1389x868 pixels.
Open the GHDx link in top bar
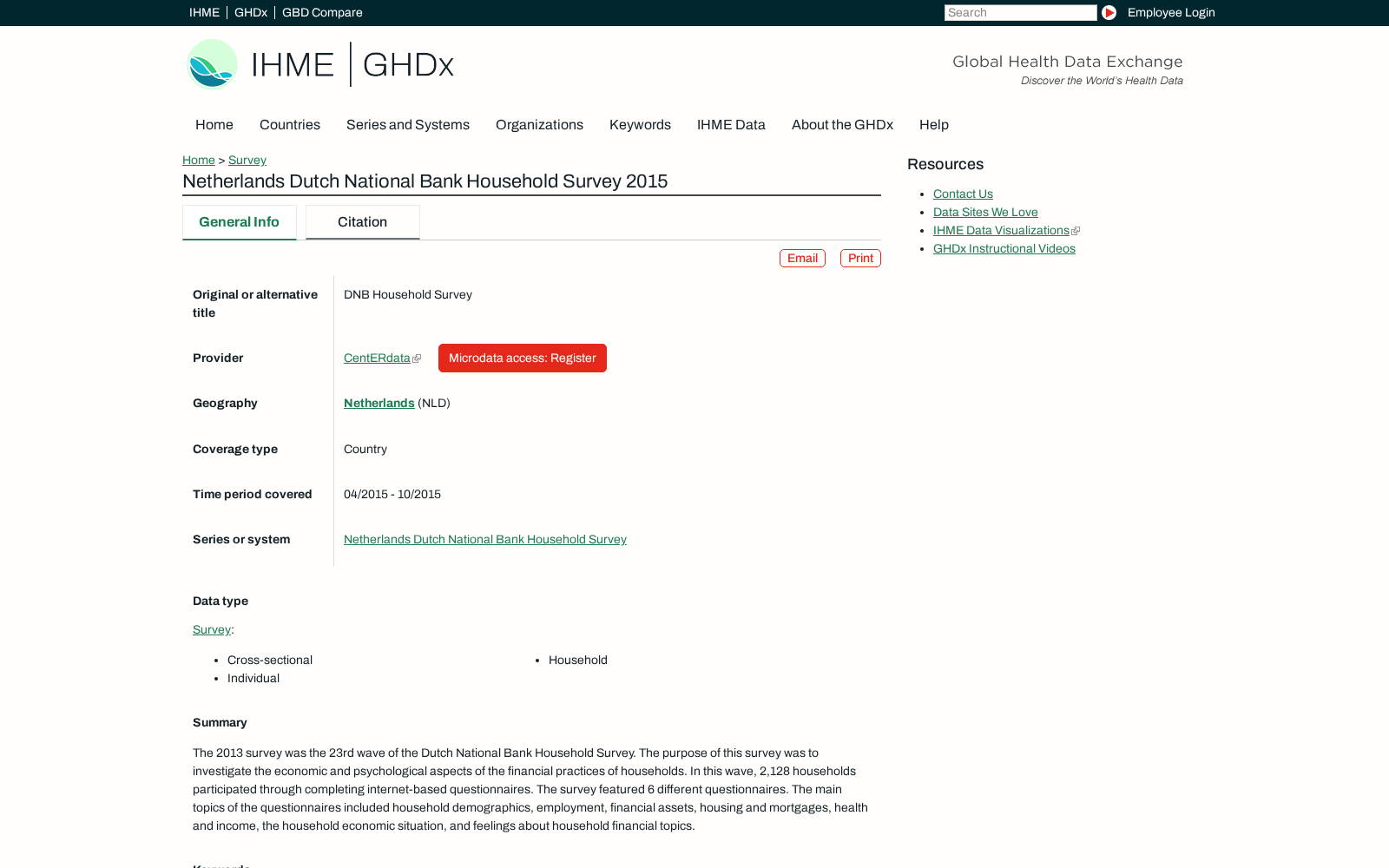coord(251,13)
